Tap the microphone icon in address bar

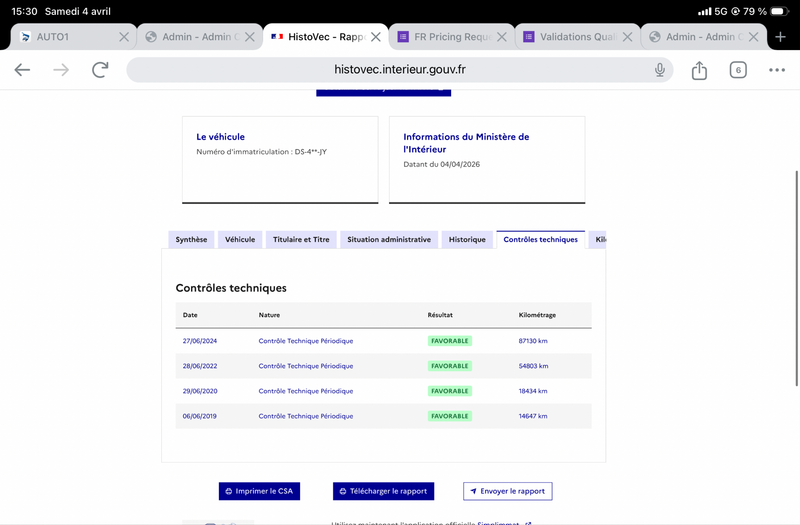(x=660, y=70)
